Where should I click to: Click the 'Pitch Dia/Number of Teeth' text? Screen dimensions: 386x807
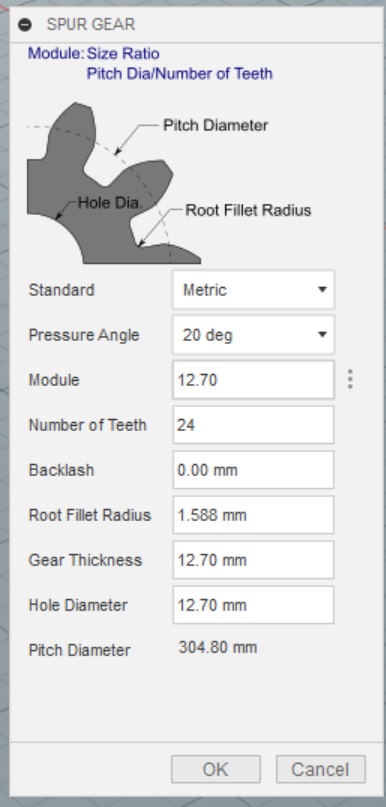(180, 74)
